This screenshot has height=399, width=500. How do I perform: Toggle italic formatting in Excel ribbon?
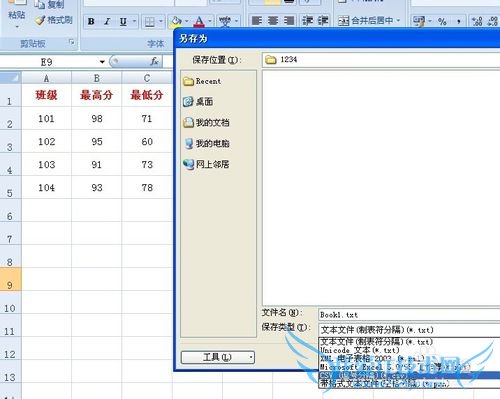[x=107, y=22]
